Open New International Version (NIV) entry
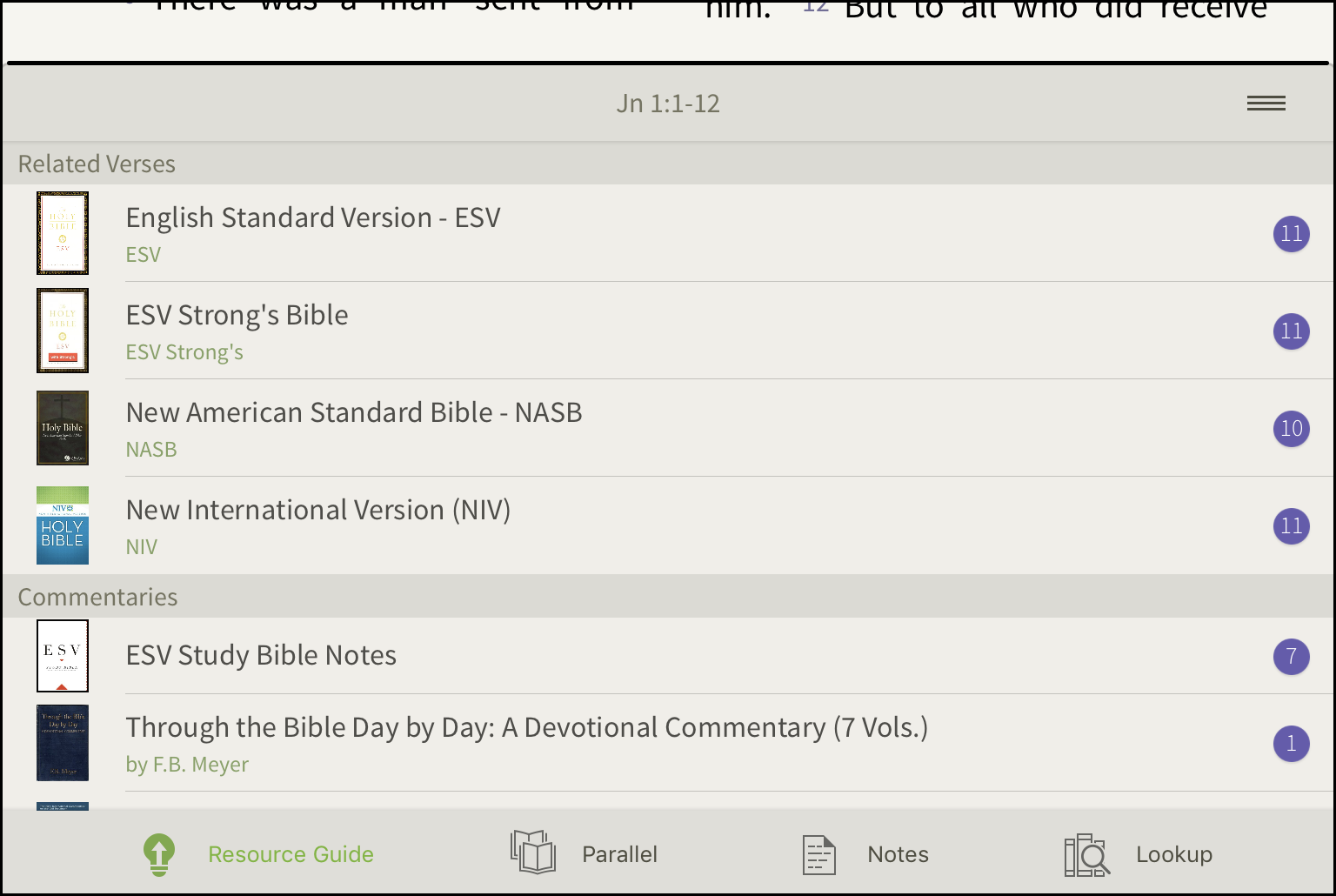1336x896 pixels. (668, 525)
